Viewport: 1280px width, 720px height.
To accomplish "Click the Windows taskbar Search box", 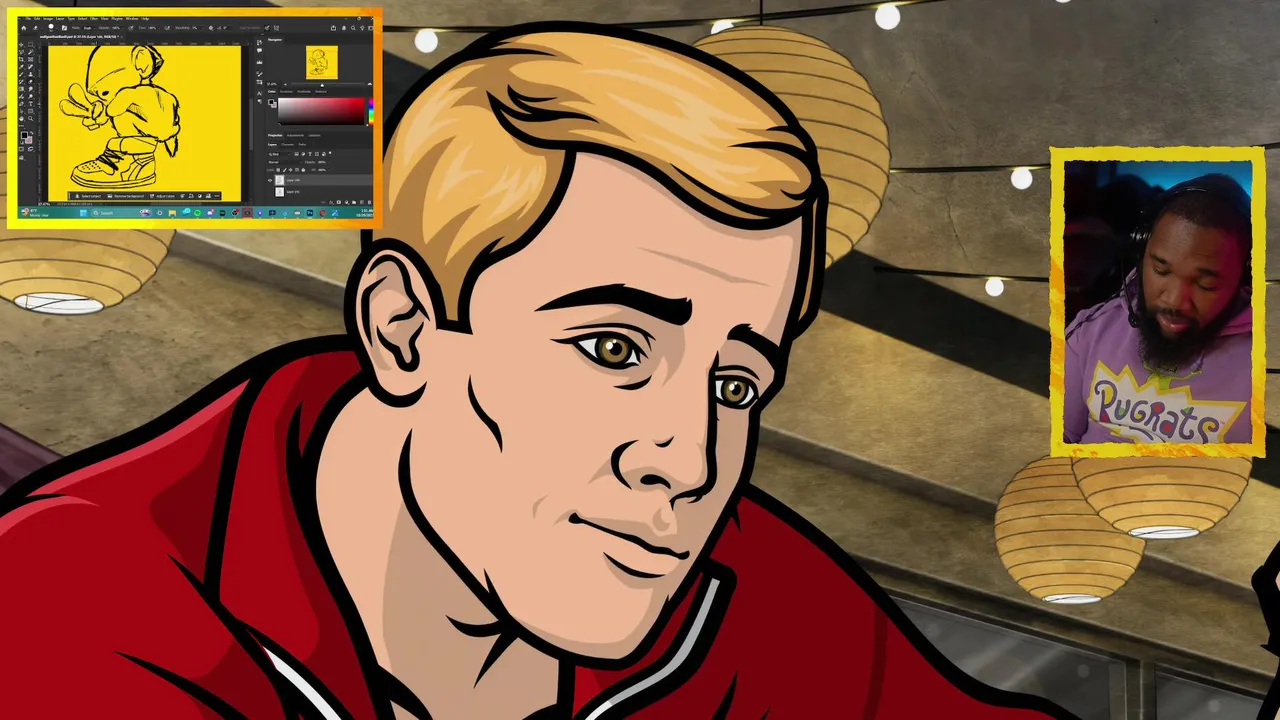I will click(116, 213).
